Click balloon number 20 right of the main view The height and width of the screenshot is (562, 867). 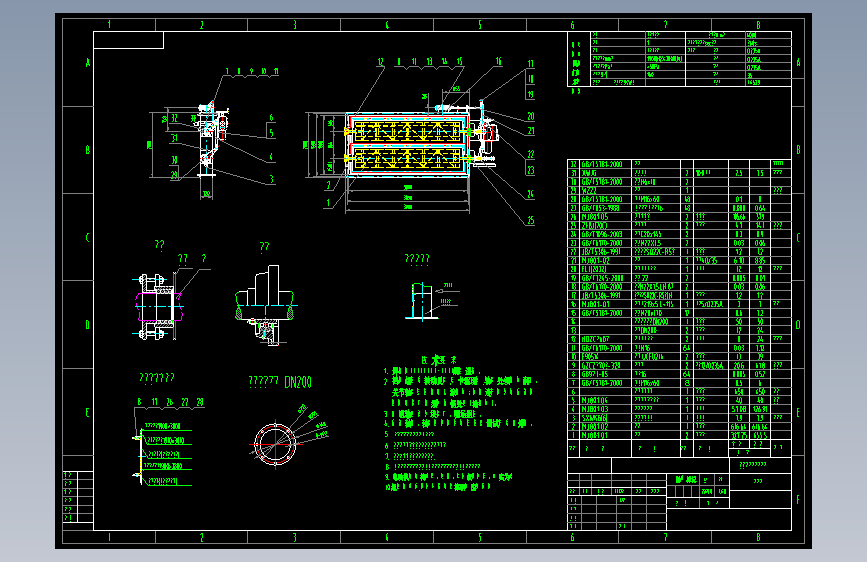[530, 116]
